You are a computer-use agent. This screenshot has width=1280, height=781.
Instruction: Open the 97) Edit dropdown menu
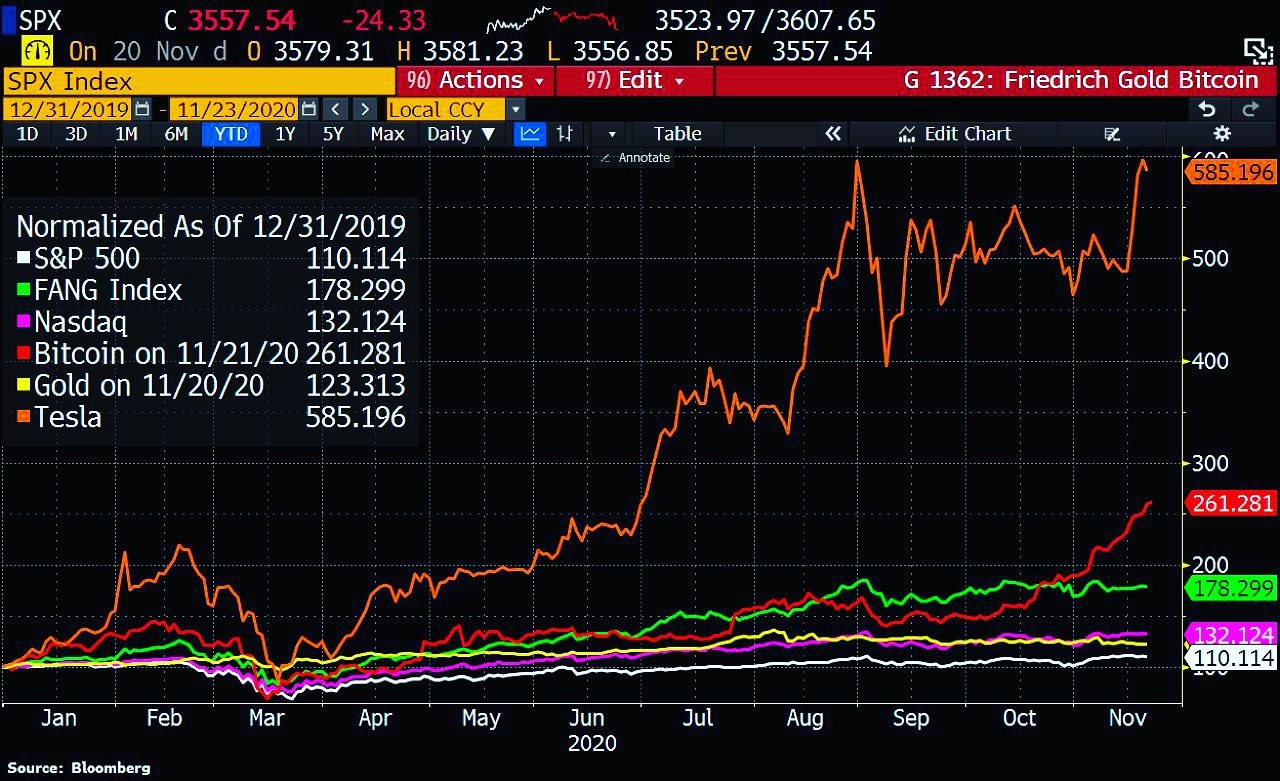[635, 80]
